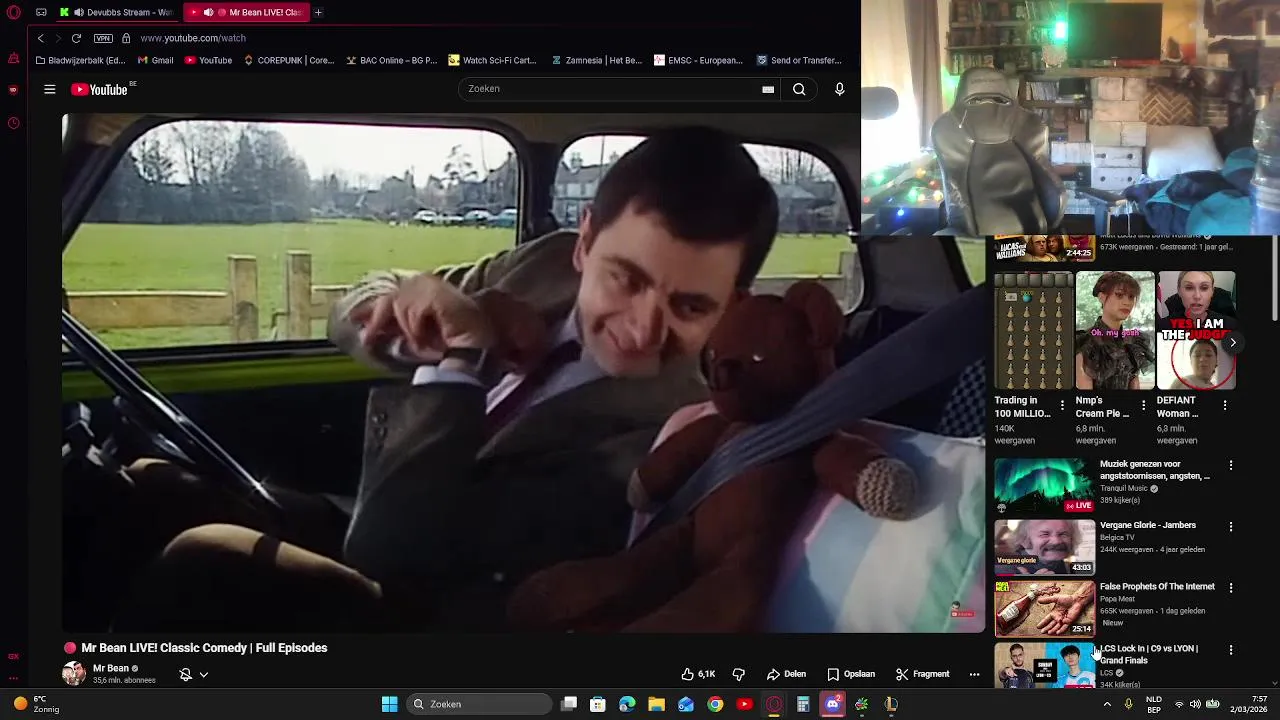Like the Mr Bean video
The width and height of the screenshot is (1280, 720).
pos(699,674)
